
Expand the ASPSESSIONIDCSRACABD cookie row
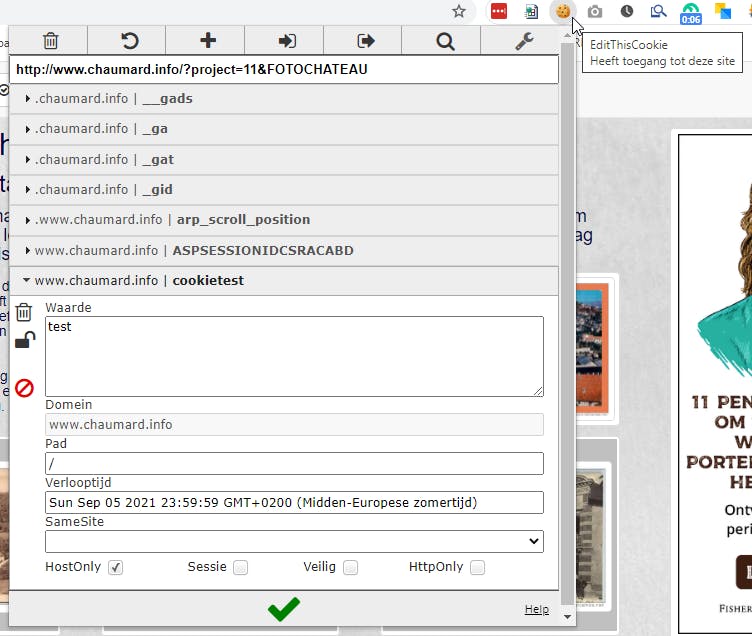point(284,251)
